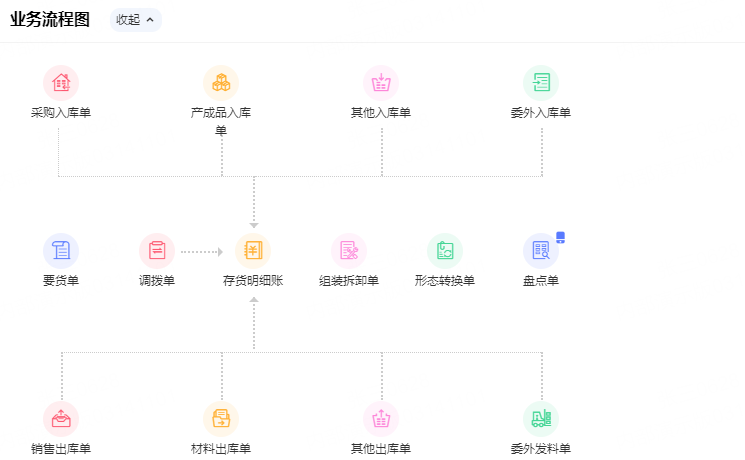Click the 销售出库单 label
The height and width of the screenshot is (460, 745).
point(61,449)
